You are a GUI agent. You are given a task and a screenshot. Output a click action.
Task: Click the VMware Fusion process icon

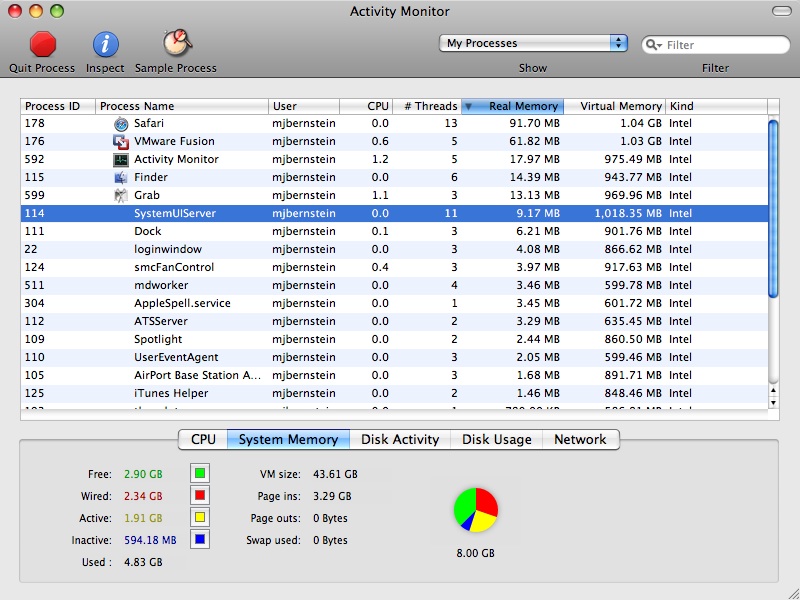pyautogui.click(x=121, y=141)
